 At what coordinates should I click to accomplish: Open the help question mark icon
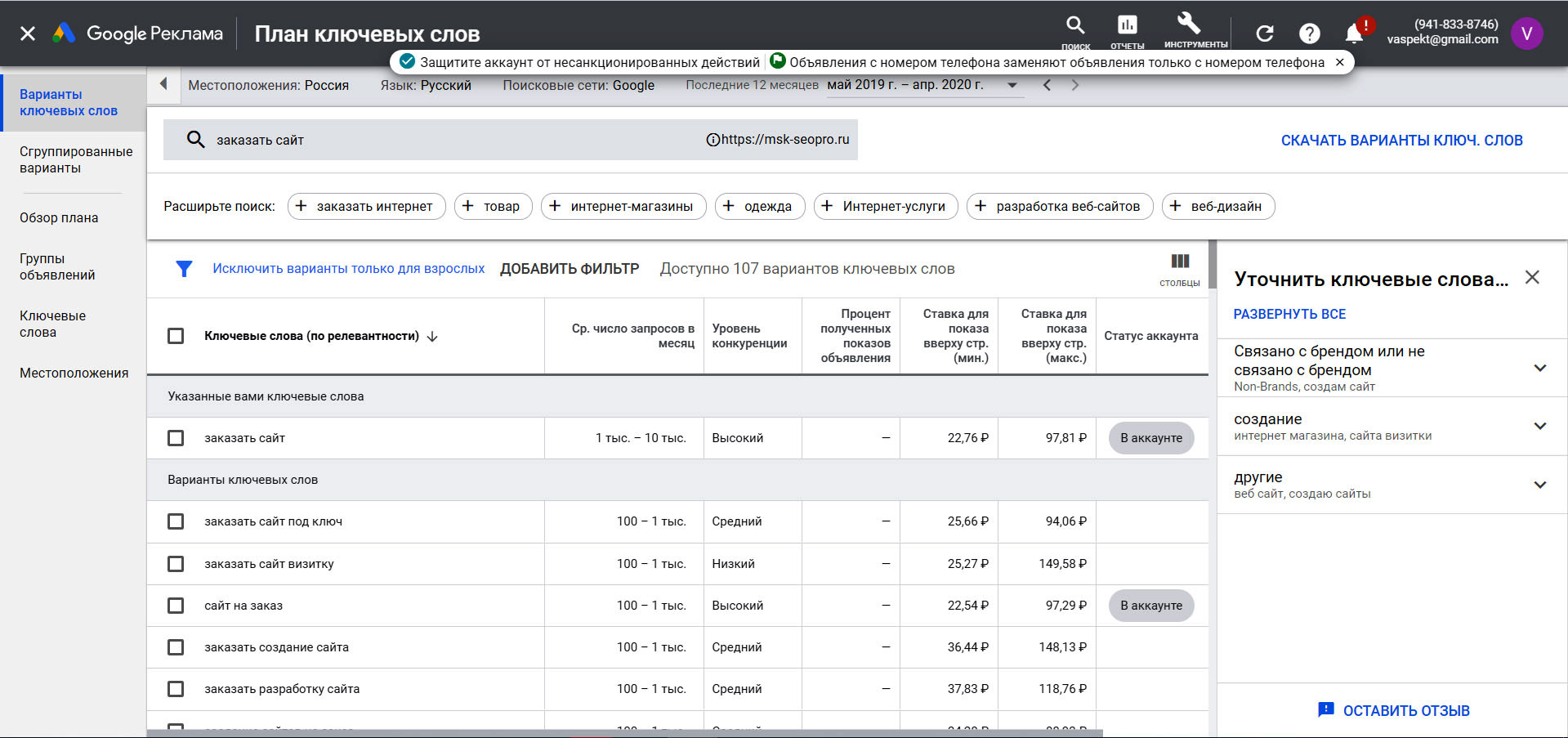tap(1309, 34)
